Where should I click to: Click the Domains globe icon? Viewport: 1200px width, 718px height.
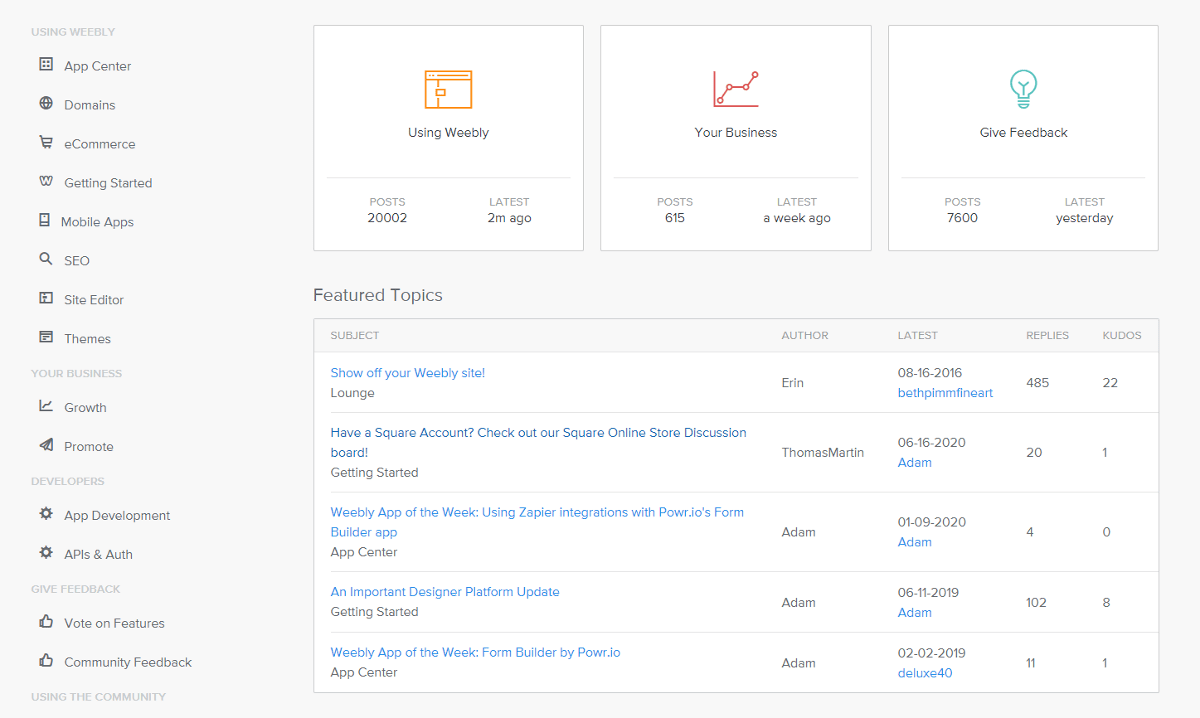point(46,103)
